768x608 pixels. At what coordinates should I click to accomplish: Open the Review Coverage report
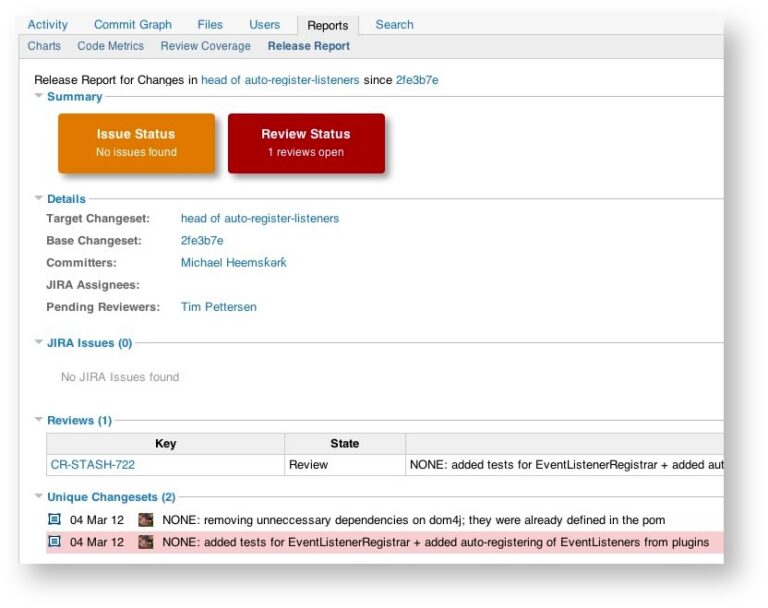tap(206, 46)
